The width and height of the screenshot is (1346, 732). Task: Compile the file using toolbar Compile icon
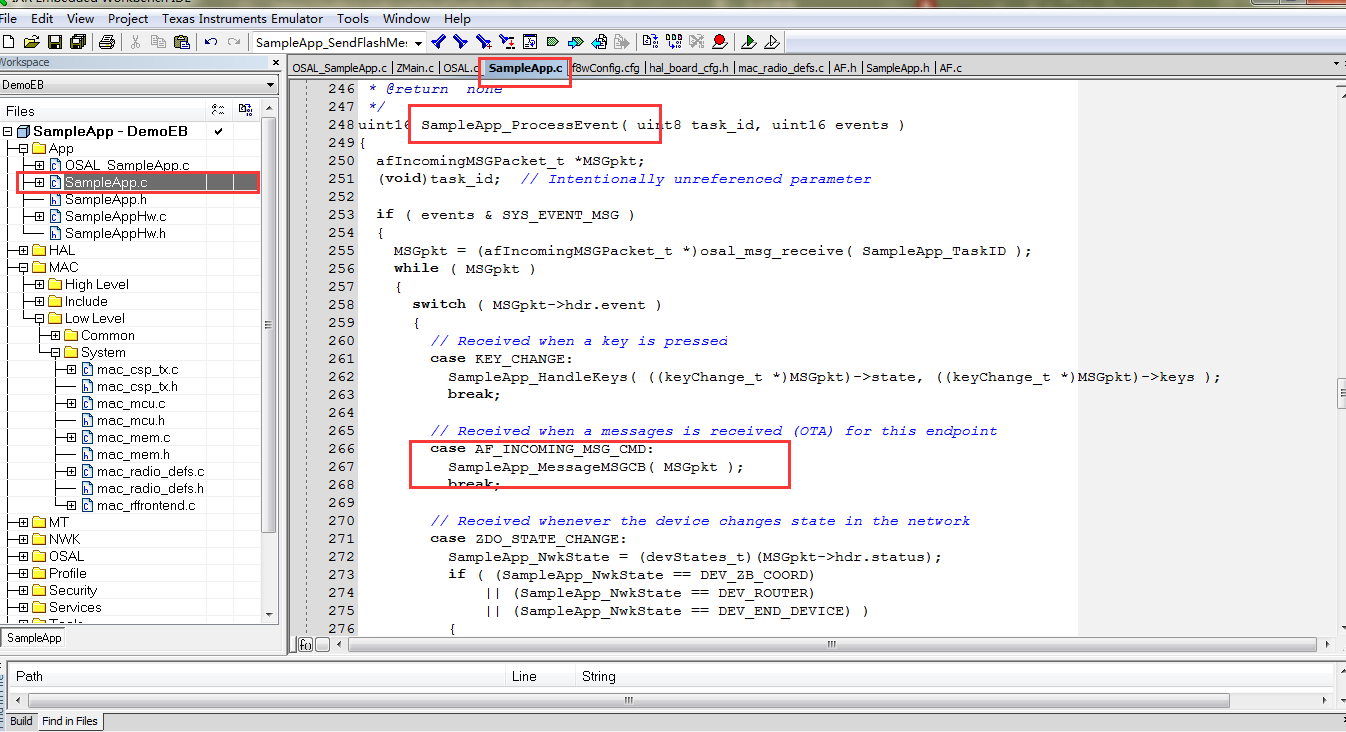pos(650,42)
